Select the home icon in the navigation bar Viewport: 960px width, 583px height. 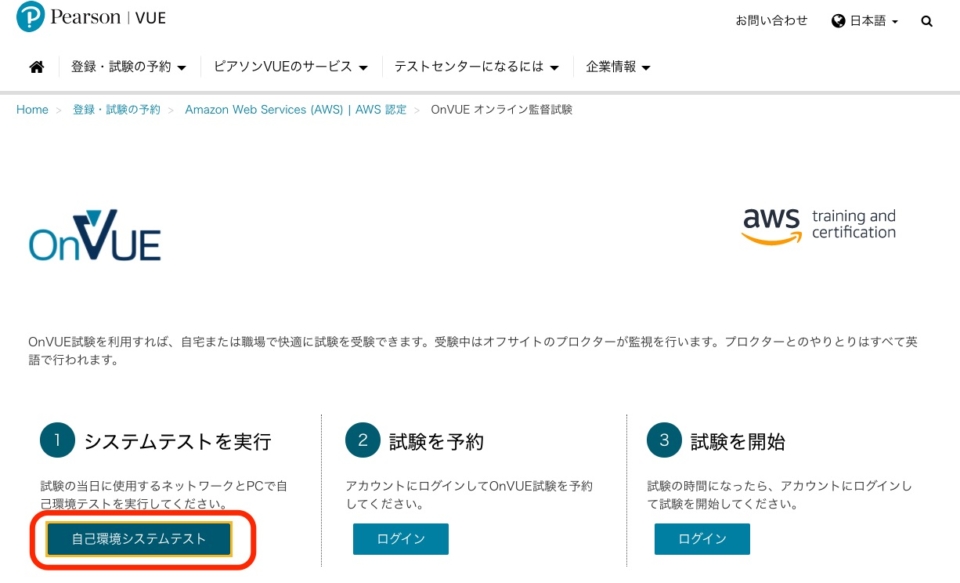(x=36, y=66)
